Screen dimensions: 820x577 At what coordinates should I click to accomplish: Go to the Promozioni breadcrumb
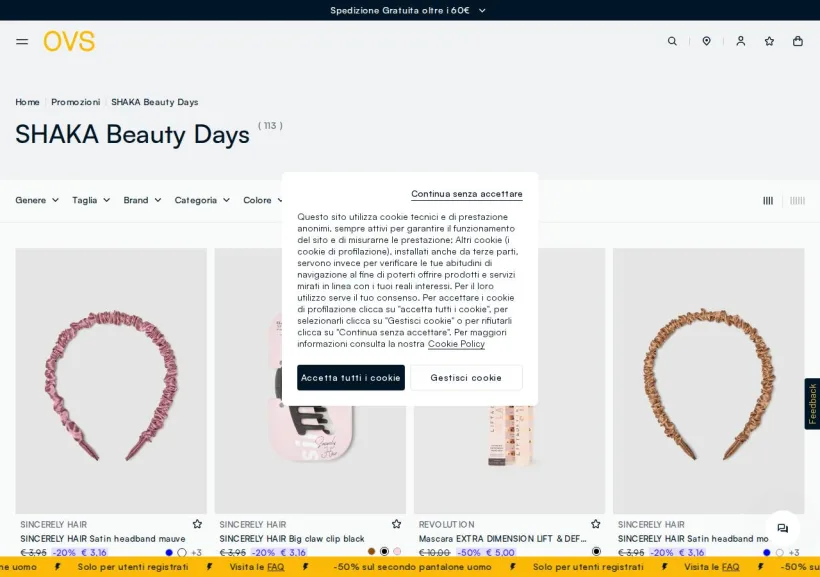click(x=75, y=102)
